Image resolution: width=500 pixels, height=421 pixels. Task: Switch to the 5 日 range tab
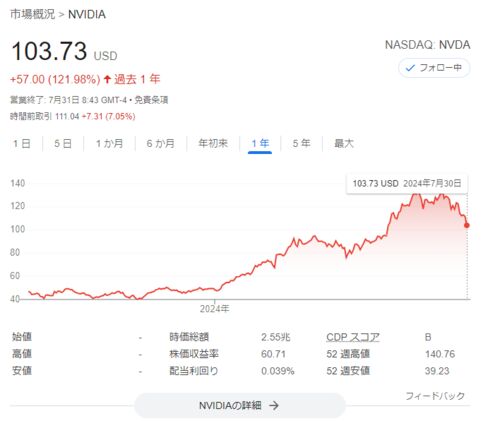pyautogui.click(x=63, y=144)
